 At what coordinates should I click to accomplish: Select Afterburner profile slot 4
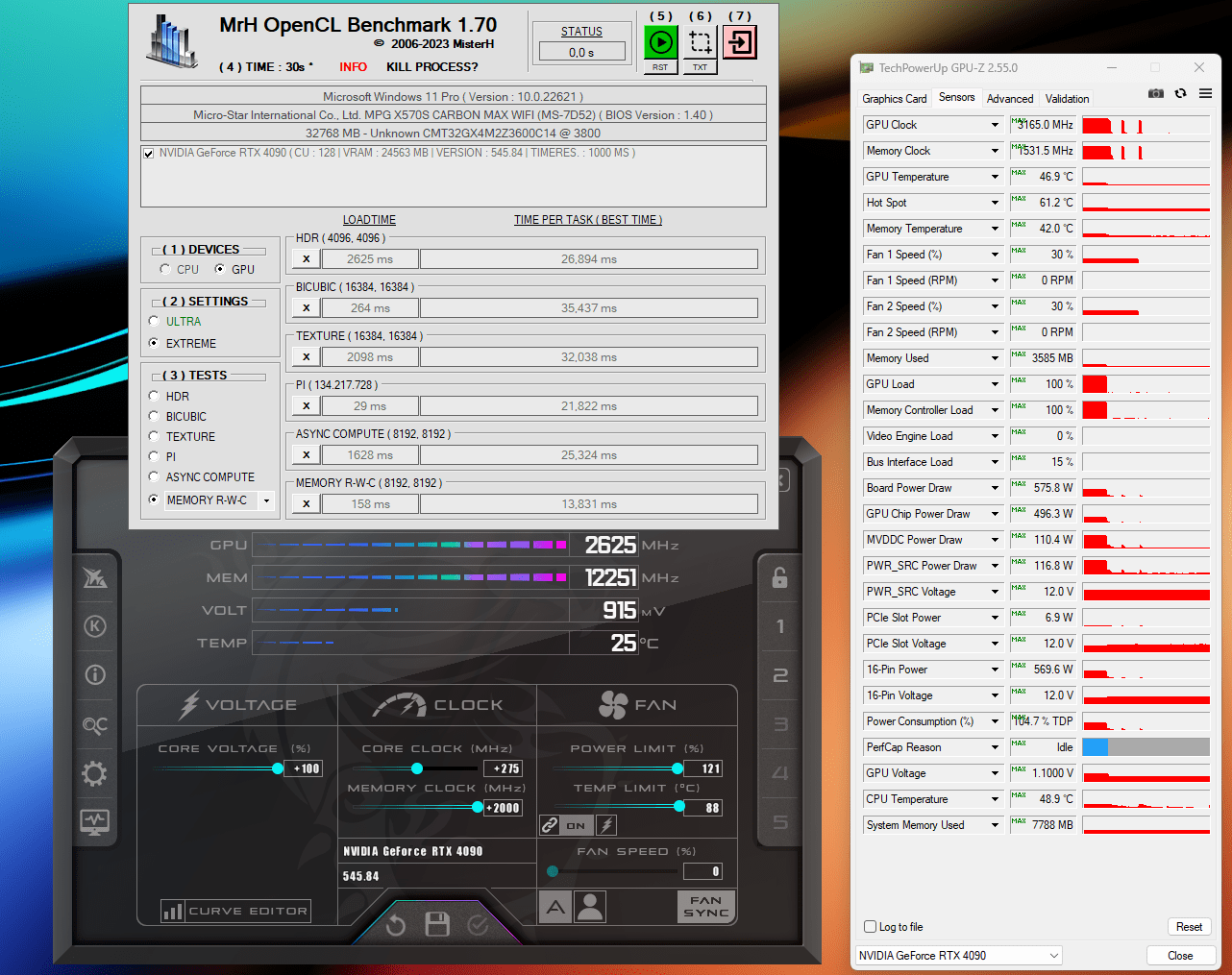click(x=780, y=773)
